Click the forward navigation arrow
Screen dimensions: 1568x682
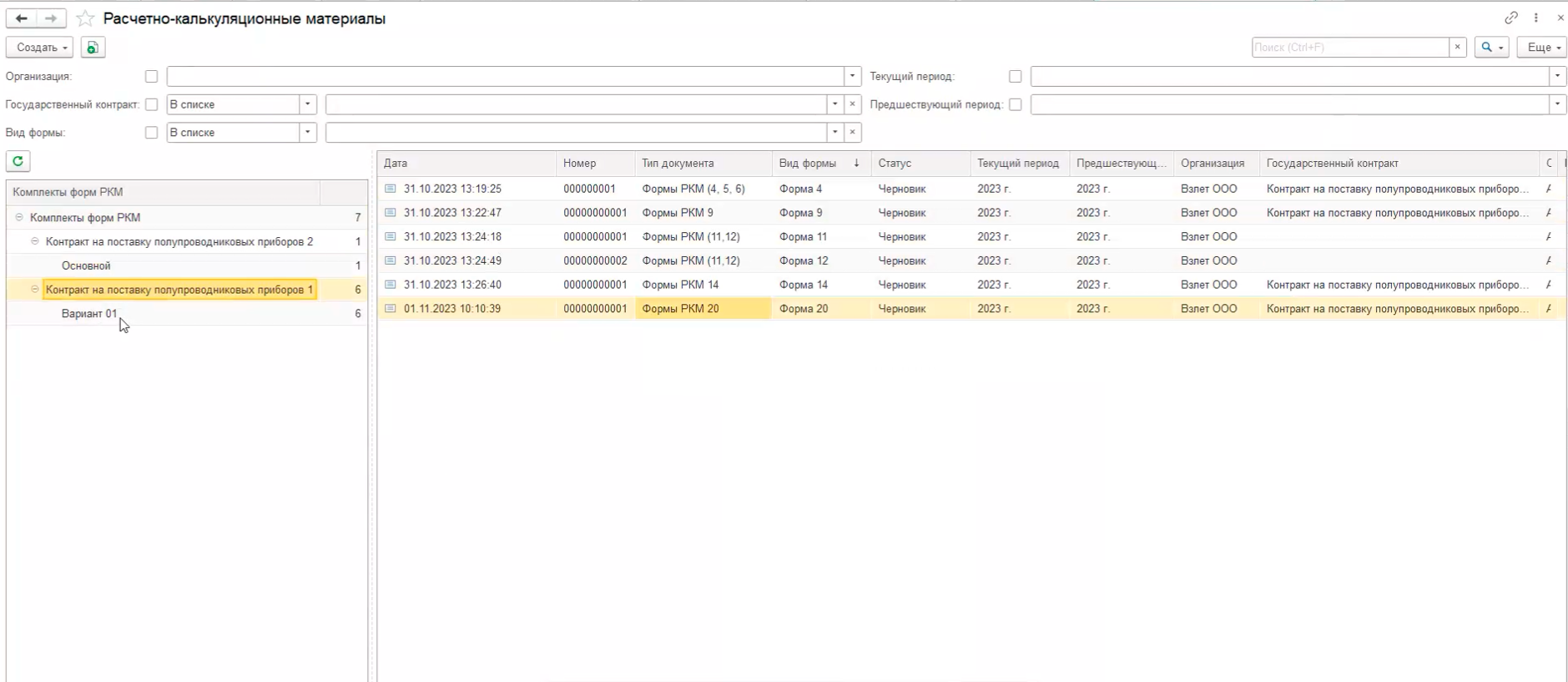[x=51, y=18]
